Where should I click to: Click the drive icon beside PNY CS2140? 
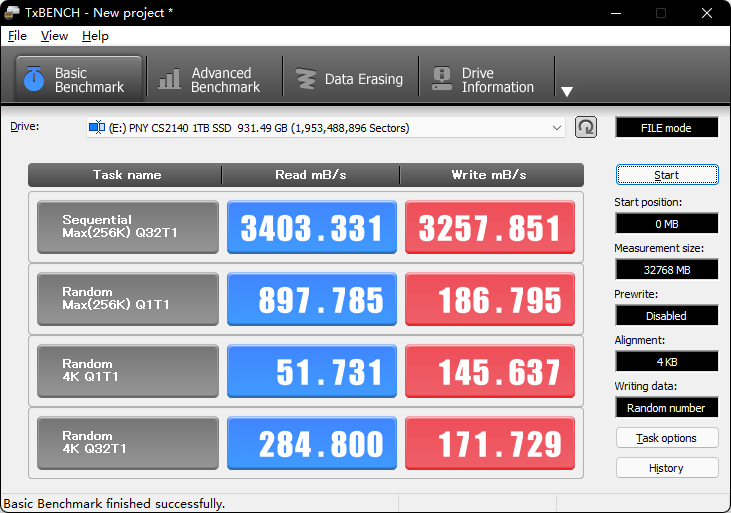coord(97,127)
